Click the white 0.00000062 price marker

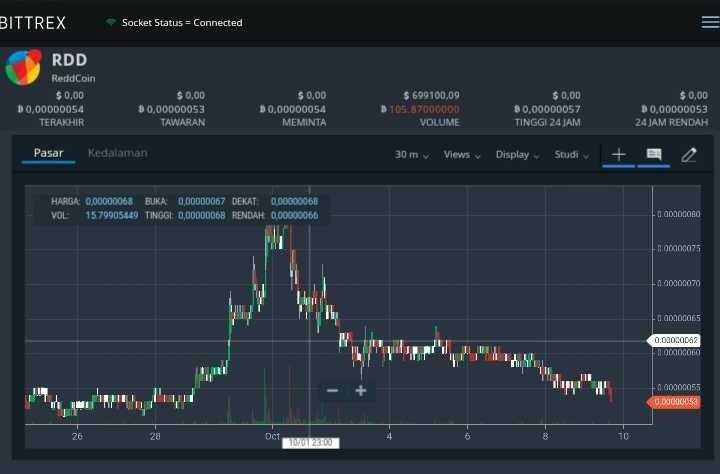point(673,340)
